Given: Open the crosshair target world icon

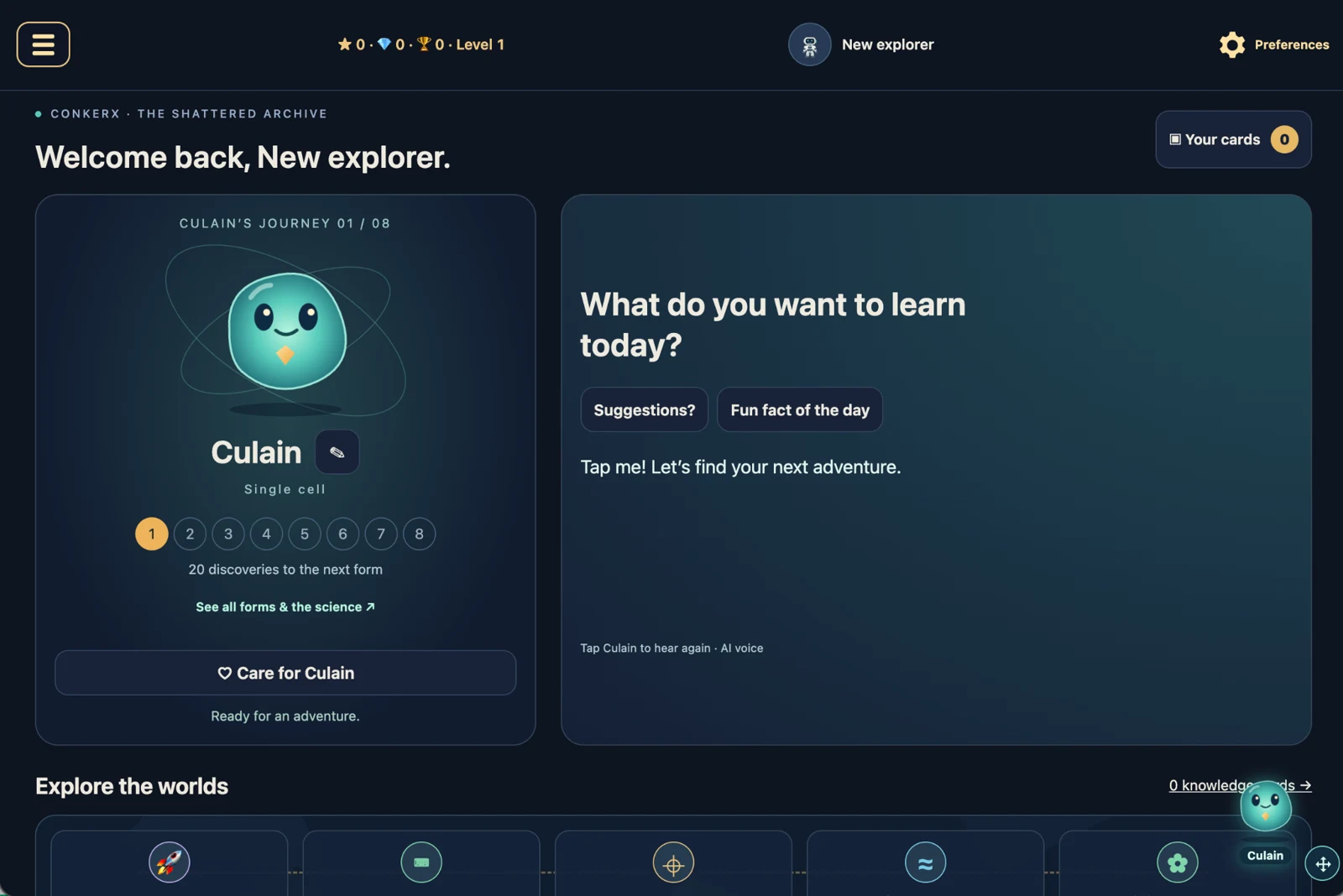Looking at the screenshot, I should click(x=673, y=862).
